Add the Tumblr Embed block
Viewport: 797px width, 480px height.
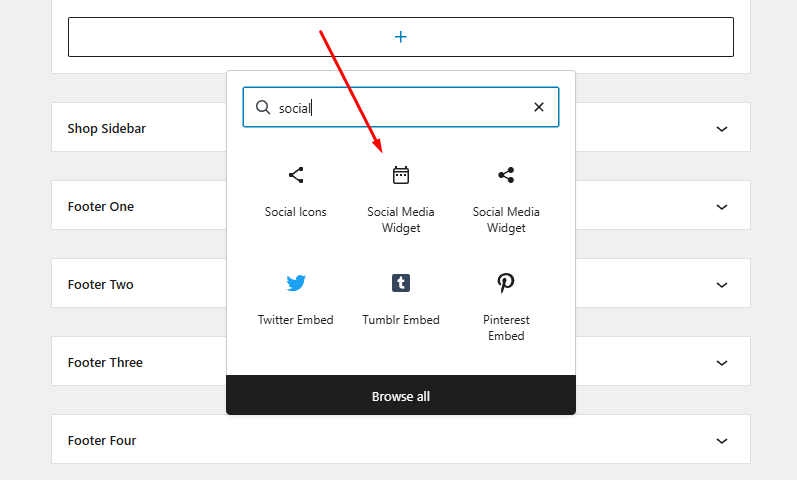pos(401,299)
